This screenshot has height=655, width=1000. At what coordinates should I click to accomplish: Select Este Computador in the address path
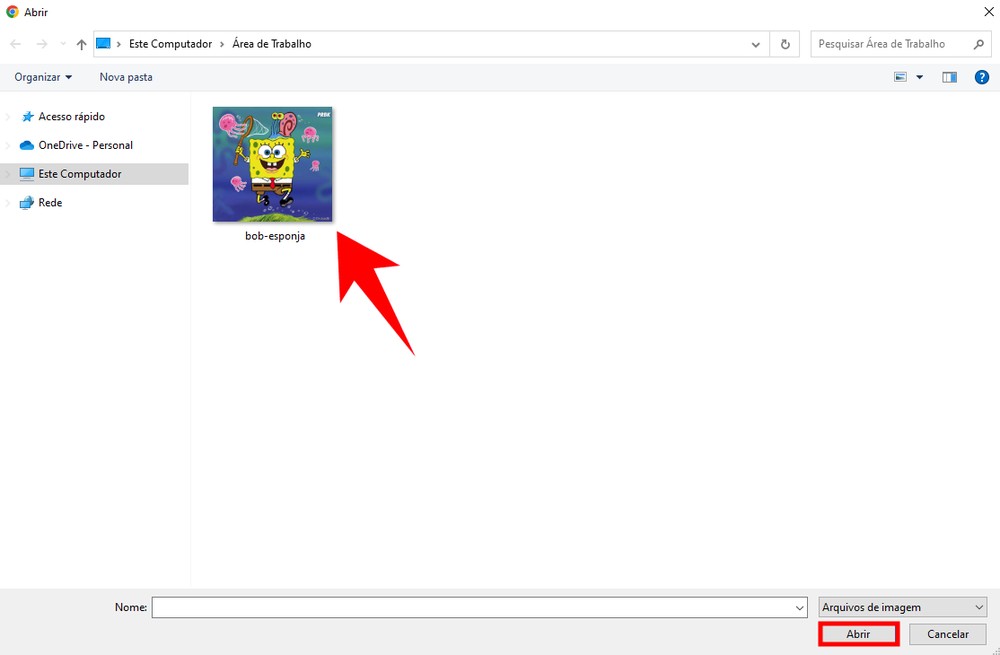click(170, 44)
